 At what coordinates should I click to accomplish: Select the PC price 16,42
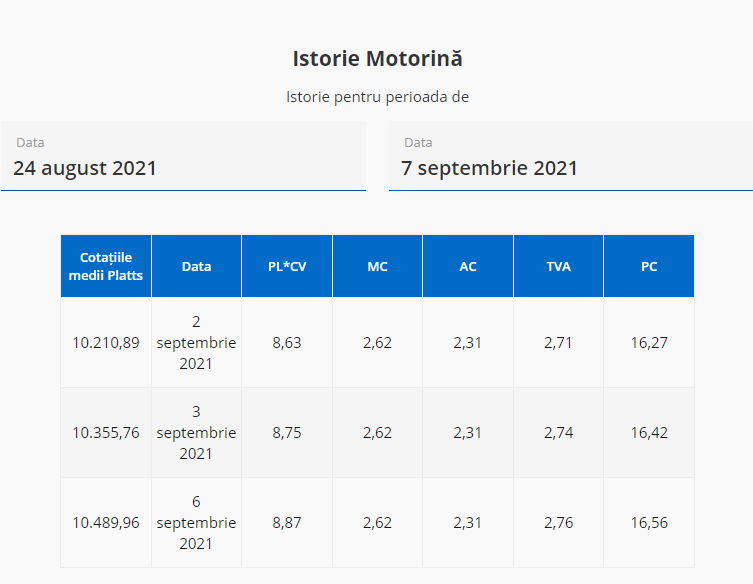point(649,432)
